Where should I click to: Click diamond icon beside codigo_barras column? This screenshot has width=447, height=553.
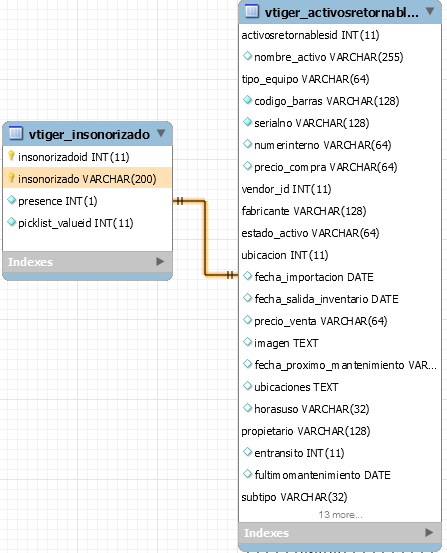[x=248, y=100]
